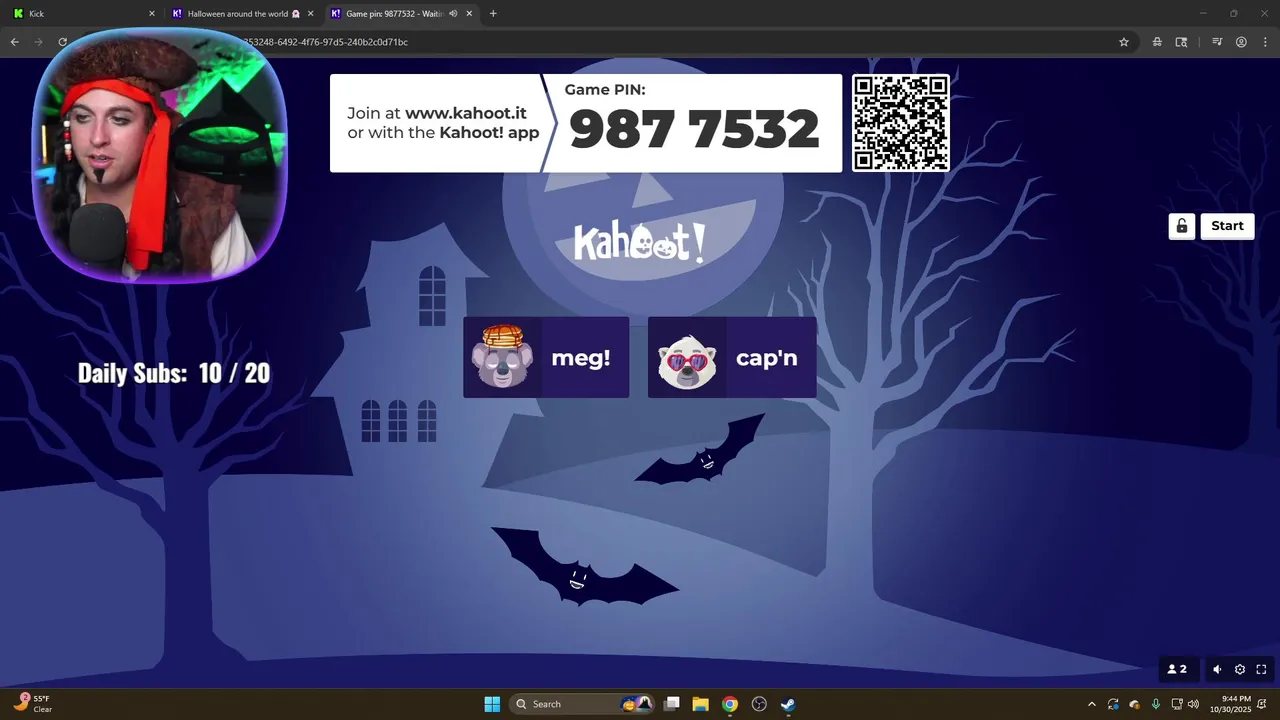This screenshot has width=1280, height=720.
Task: Click the Start button to begin the Kahoot
Action: (x=1227, y=226)
